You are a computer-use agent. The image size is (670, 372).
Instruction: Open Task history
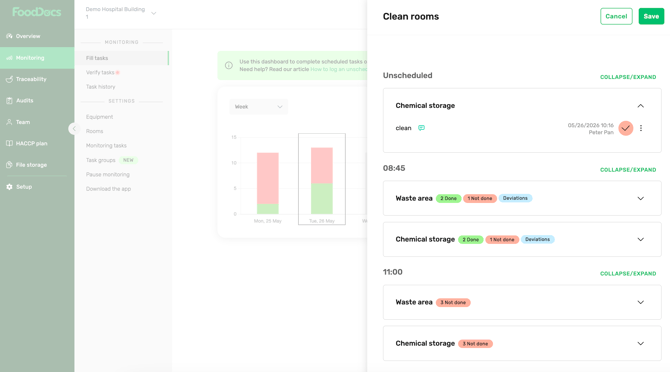pos(100,87)
